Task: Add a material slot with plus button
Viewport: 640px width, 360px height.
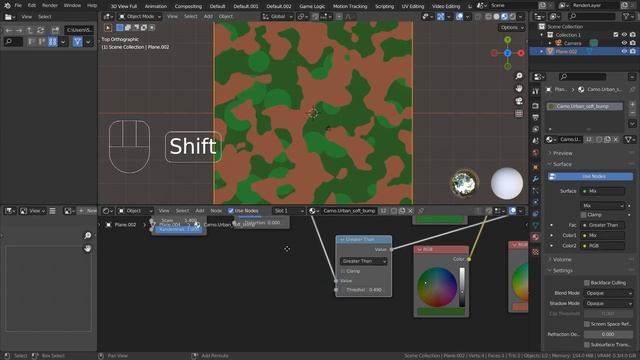Action: pyautogui.click(x=632, y=105)
